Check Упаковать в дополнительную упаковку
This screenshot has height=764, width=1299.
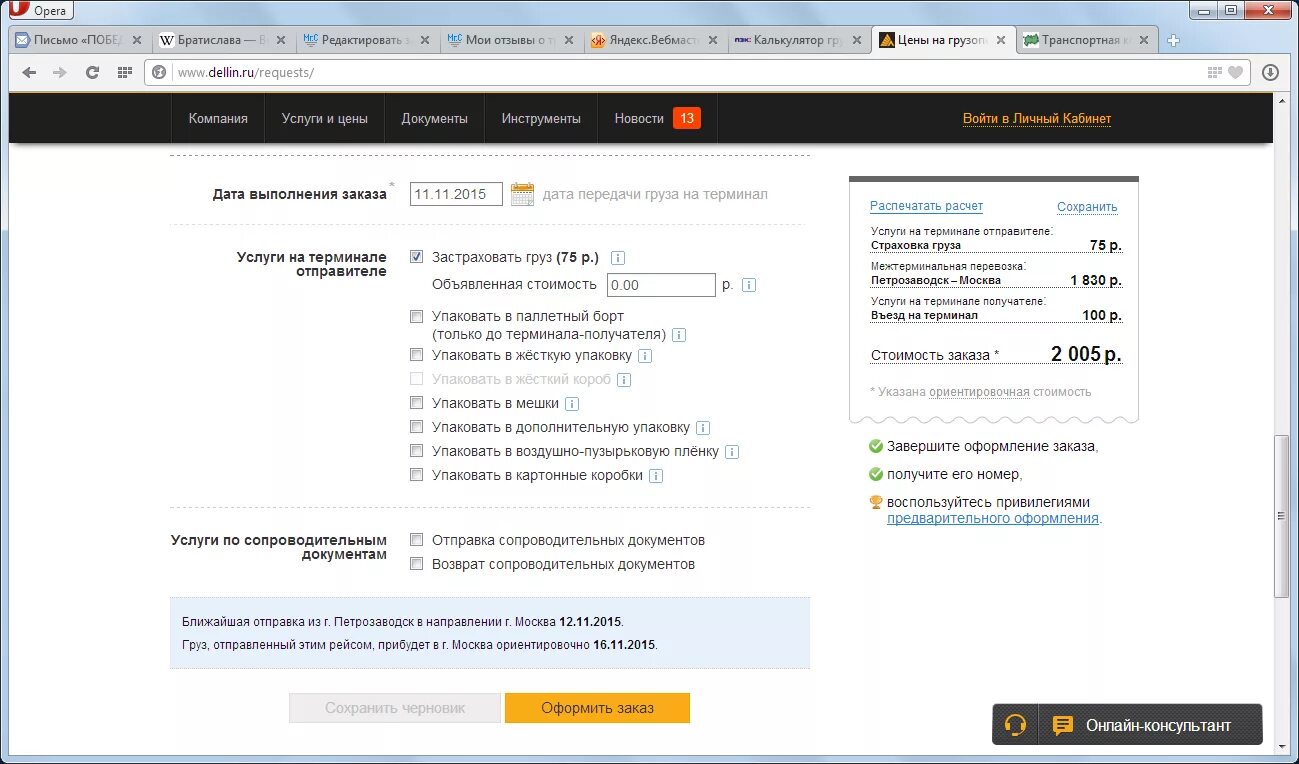[417, 427]
